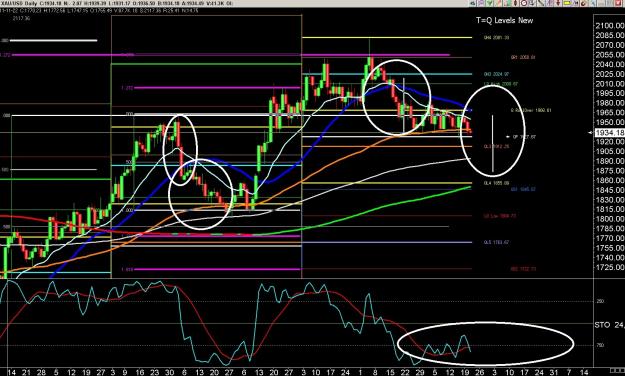
Task: Click price axis label 2055.00
Action: click(610, 55)
